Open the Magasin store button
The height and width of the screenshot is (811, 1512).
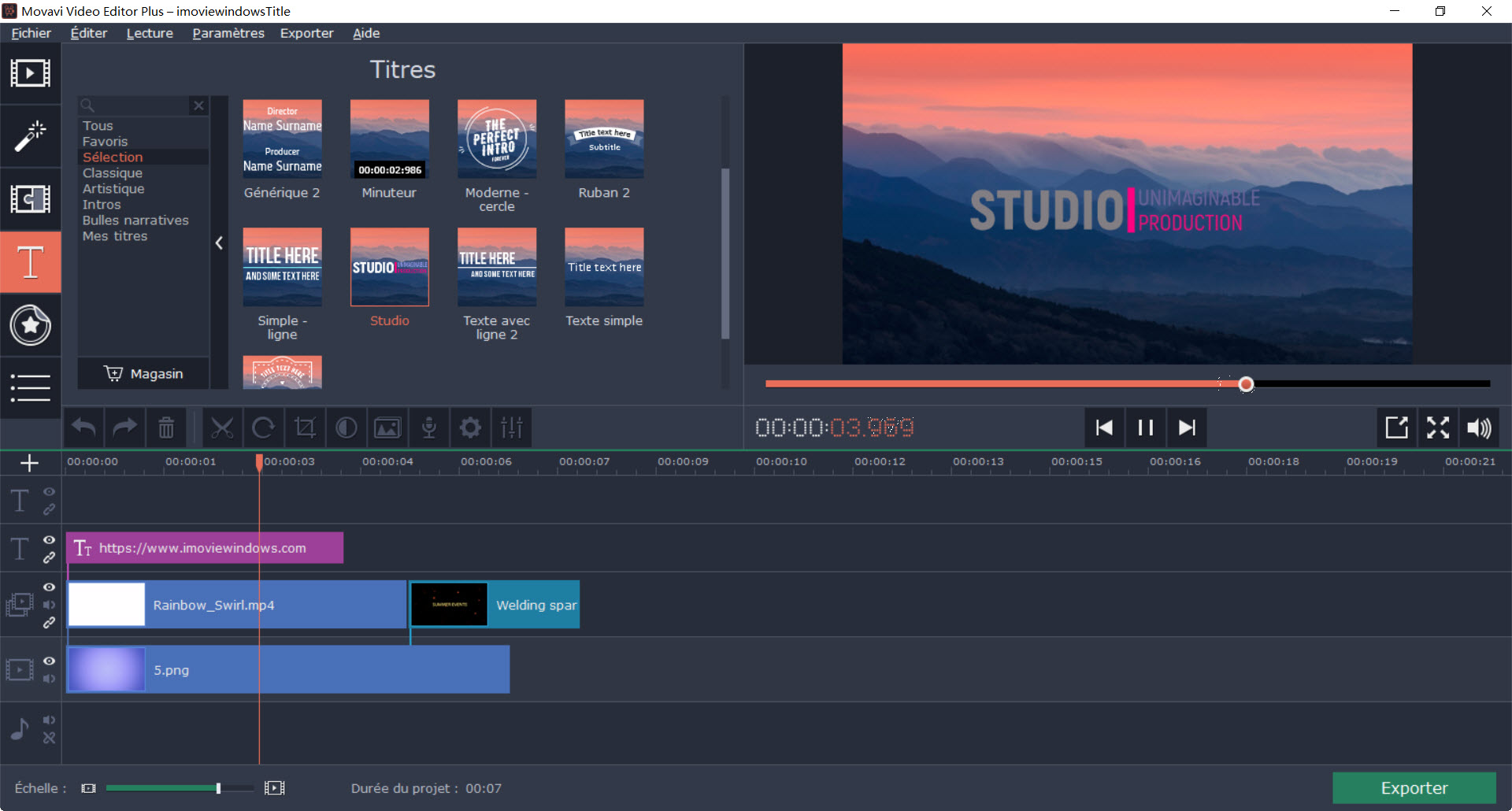click(143, 374)
